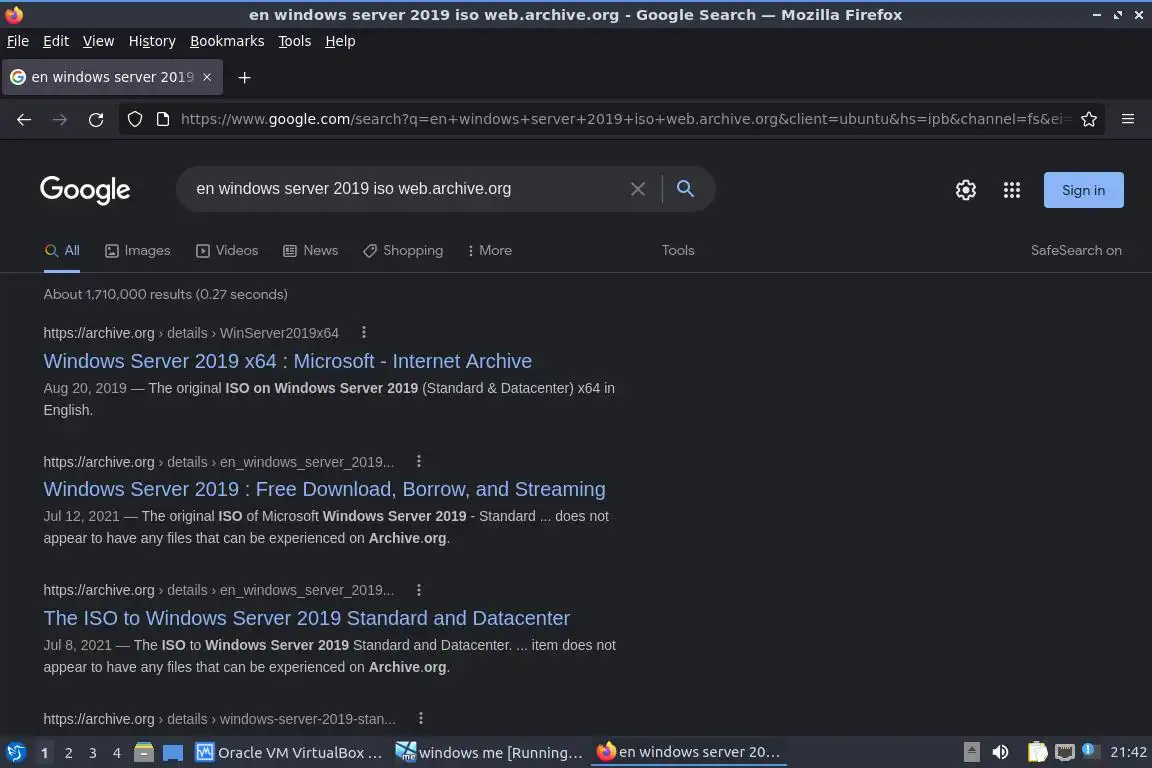Switch to workspace 3 in the taskbar
The image size is (1152, 768).
[x=93, y=753]
